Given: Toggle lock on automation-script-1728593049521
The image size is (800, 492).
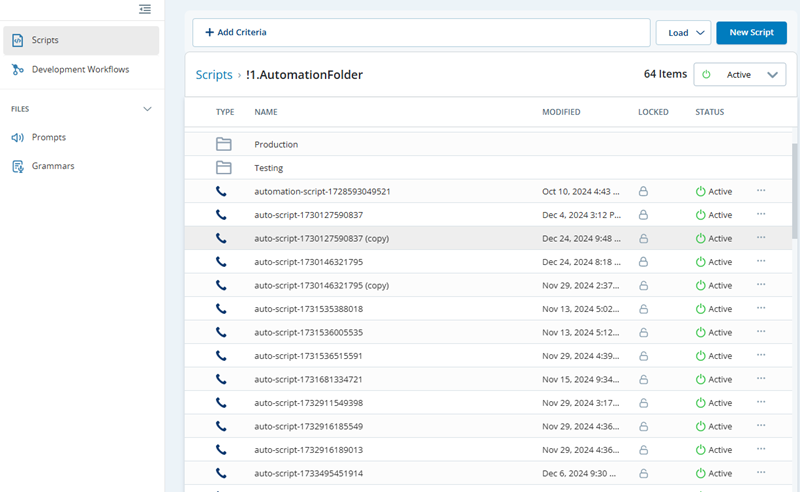Looking at the screenshot, I should tap(644, 191).
